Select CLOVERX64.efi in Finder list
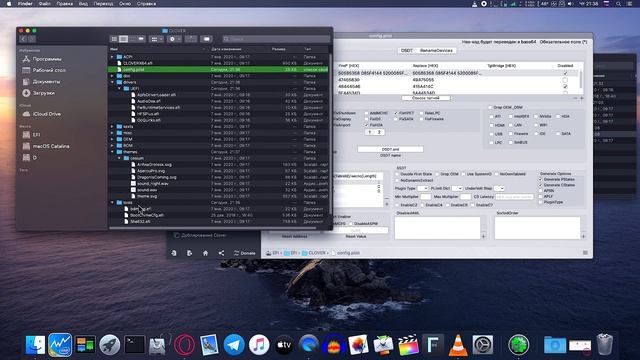This screenshot has width=640, height=360. pyautogui.click(x=218, y=63)
